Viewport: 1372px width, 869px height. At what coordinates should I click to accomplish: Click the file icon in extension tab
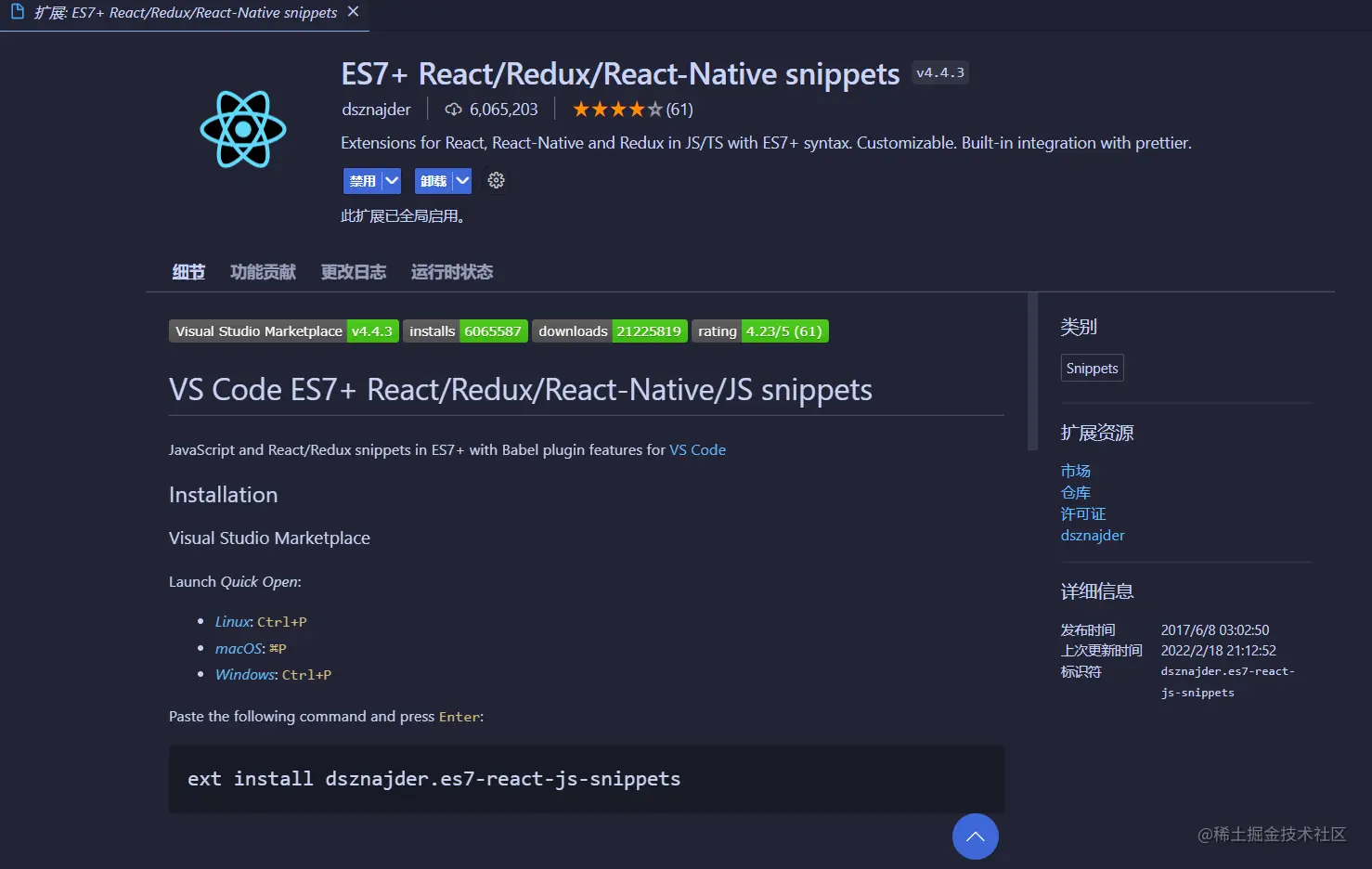(x=17, y=12)
